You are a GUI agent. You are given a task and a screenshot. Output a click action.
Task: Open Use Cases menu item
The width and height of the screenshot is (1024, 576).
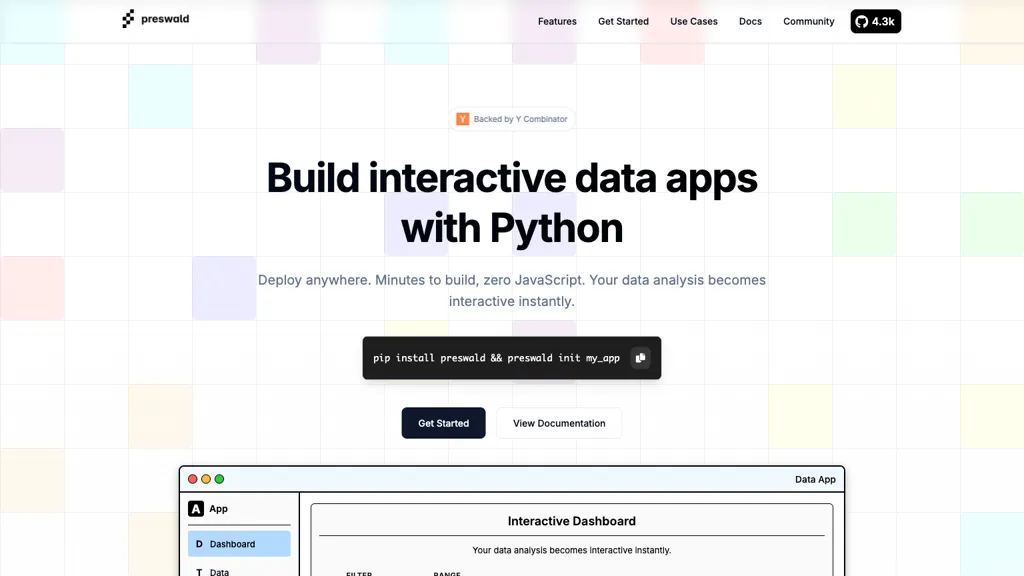(694, 22)
